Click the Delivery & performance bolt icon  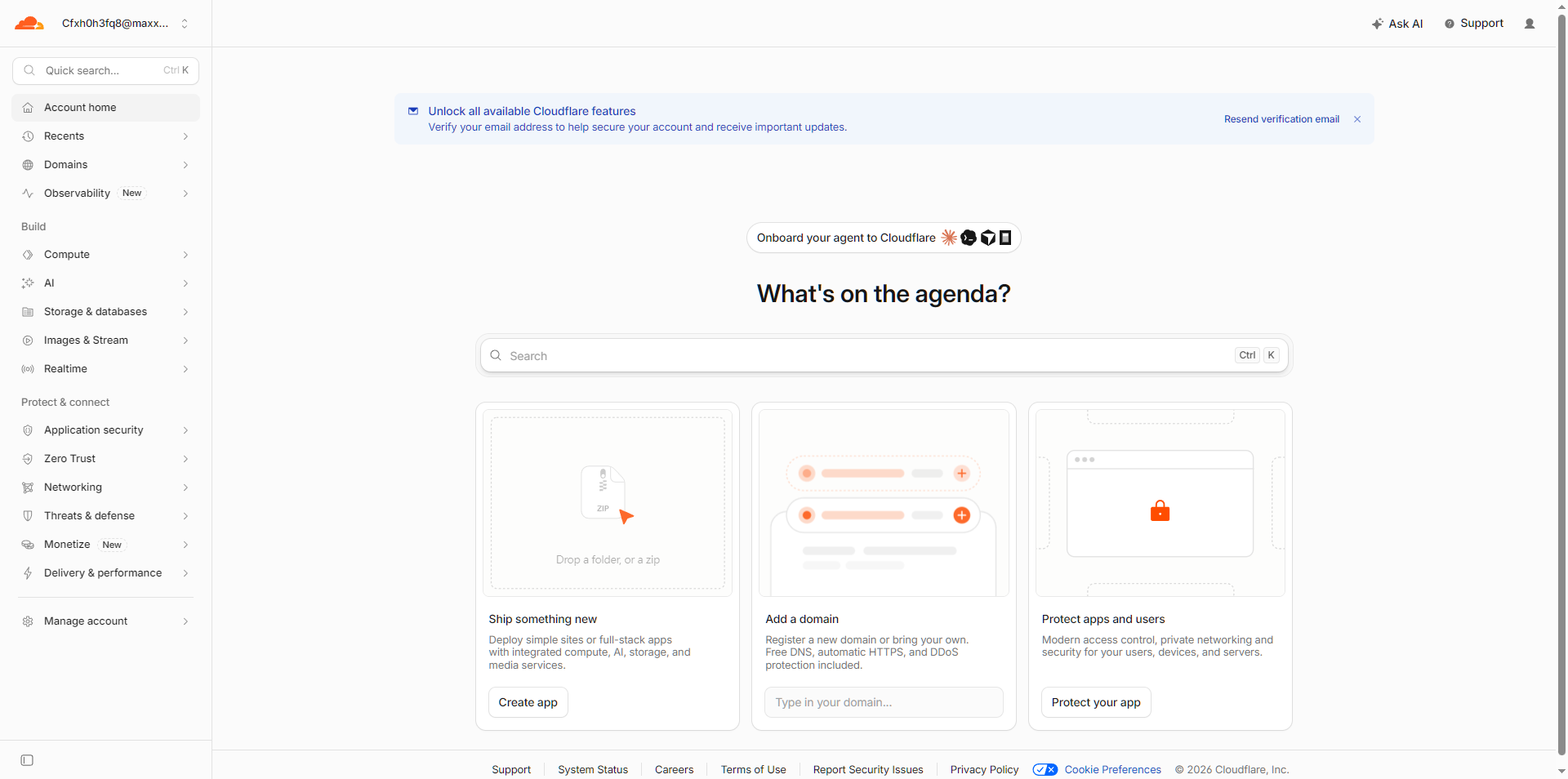[x=28, y=573]
